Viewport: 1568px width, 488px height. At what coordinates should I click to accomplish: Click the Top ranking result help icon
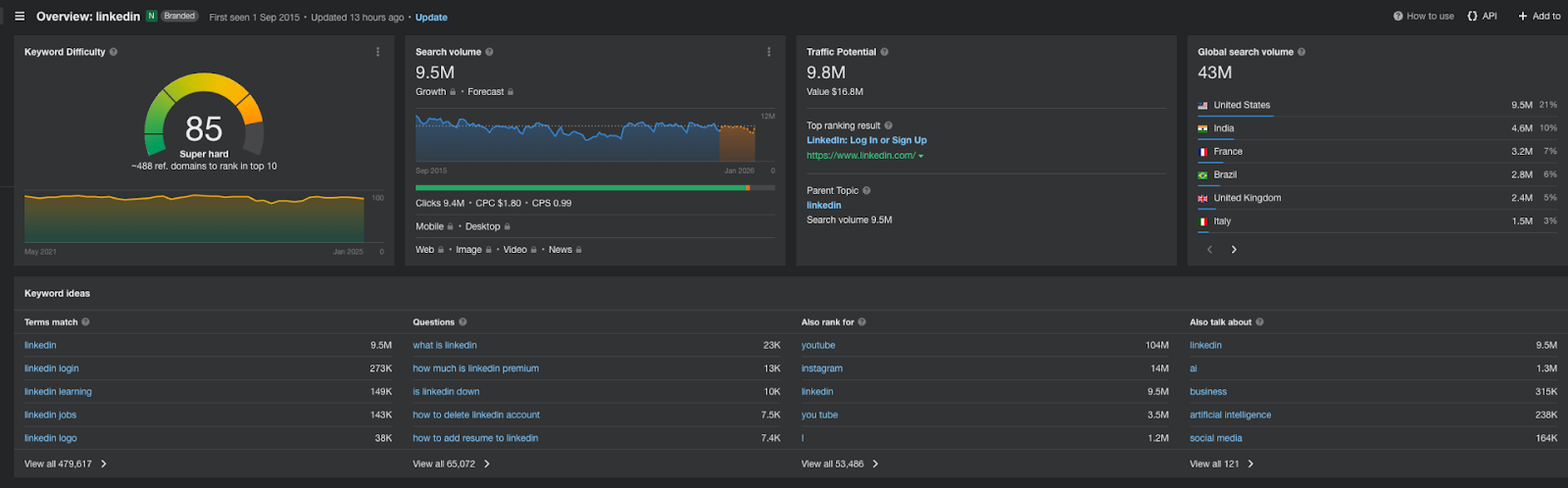tap(889, 125)
